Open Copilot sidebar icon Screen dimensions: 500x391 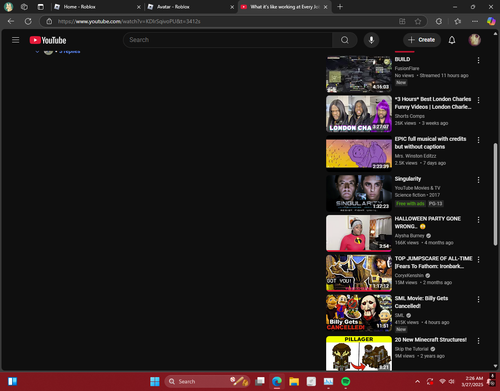point(491,21)
